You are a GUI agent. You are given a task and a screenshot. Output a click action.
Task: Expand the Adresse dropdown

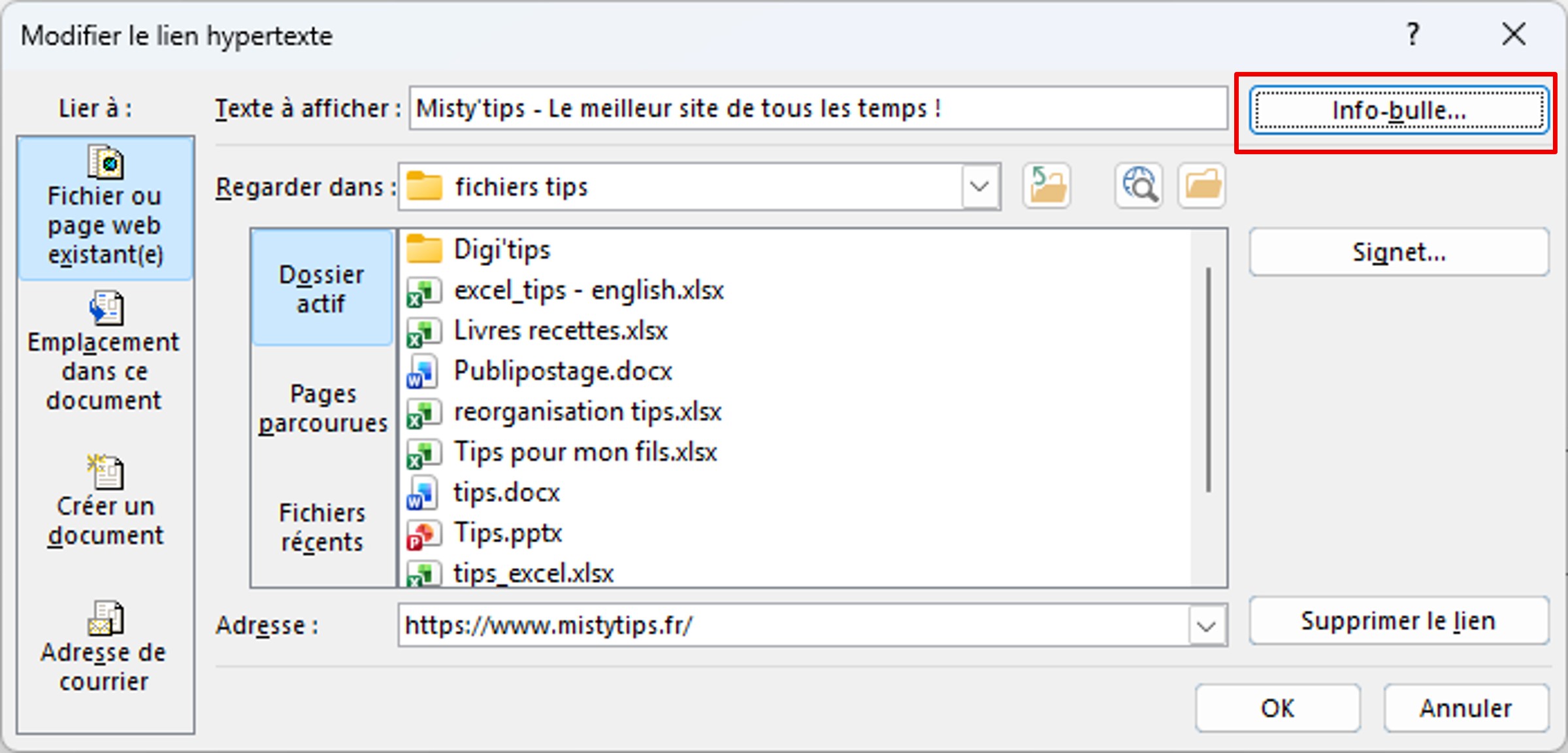coord(1207,625)
